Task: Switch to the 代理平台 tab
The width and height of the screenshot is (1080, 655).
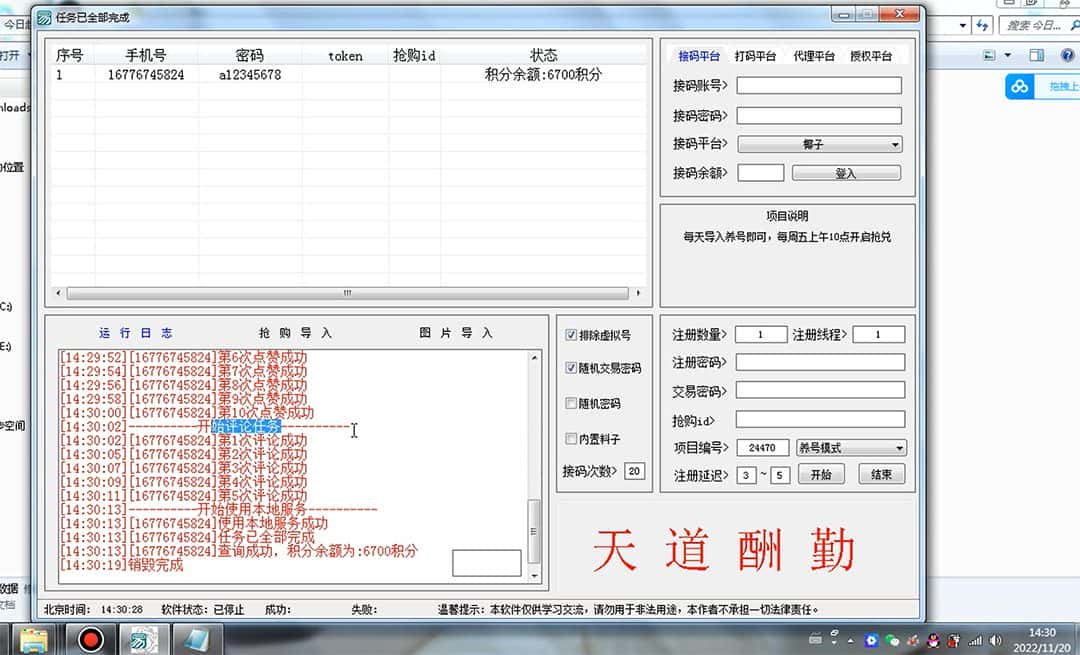Action: (x=813, y=57)
